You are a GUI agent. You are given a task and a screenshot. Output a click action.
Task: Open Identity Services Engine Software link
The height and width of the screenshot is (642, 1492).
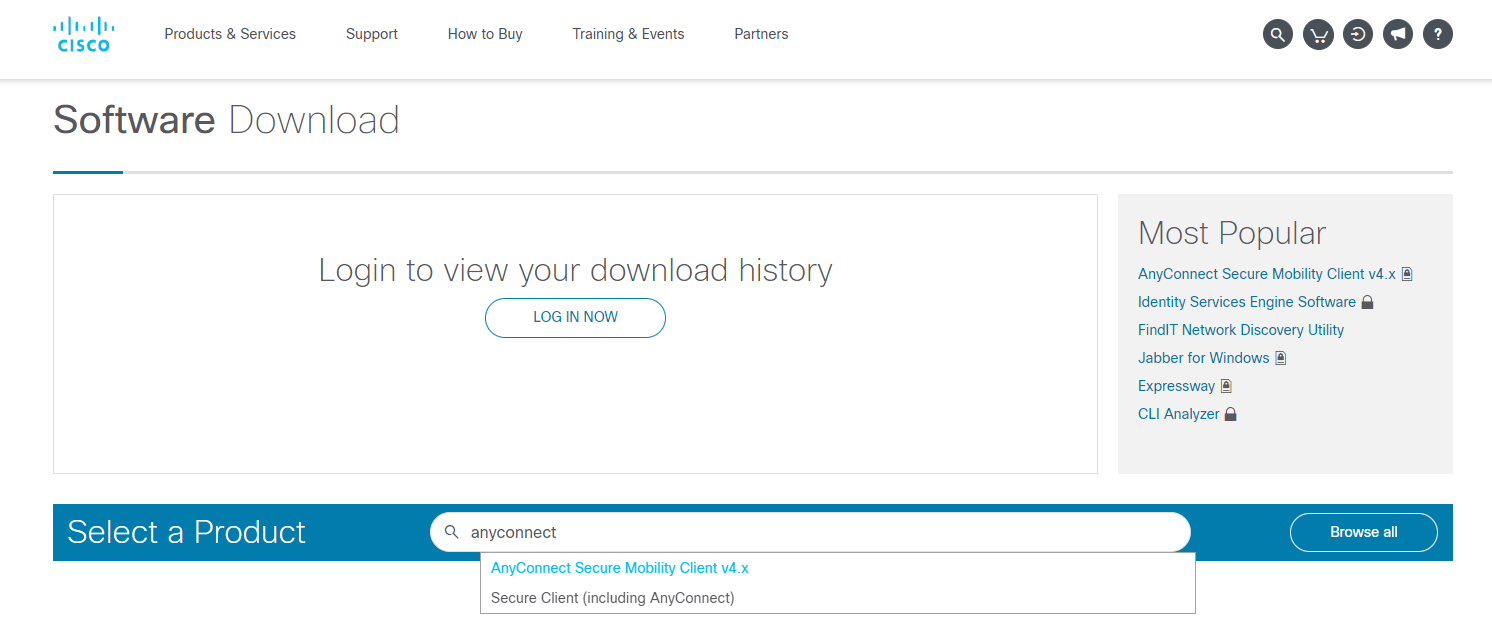click(x=1247, y=302)
